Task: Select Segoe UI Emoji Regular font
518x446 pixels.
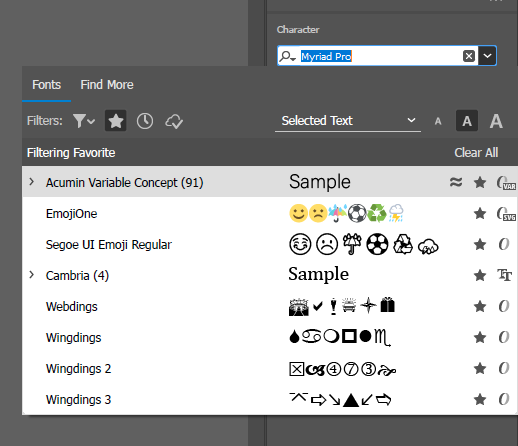Action: tap(109, 245)
